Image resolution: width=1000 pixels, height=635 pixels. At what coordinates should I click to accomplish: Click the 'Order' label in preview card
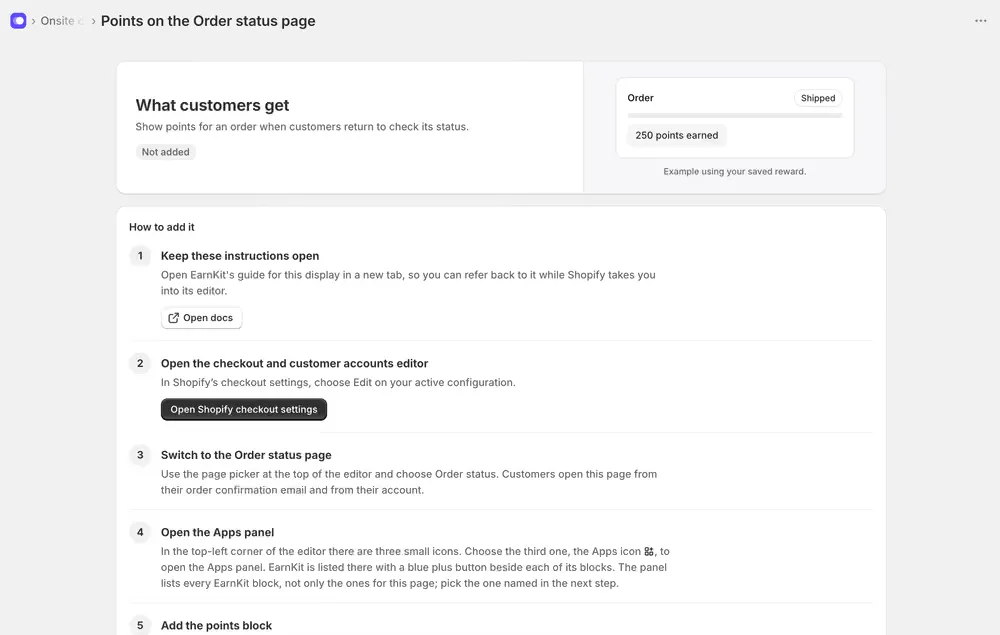[x=640, y=98]
